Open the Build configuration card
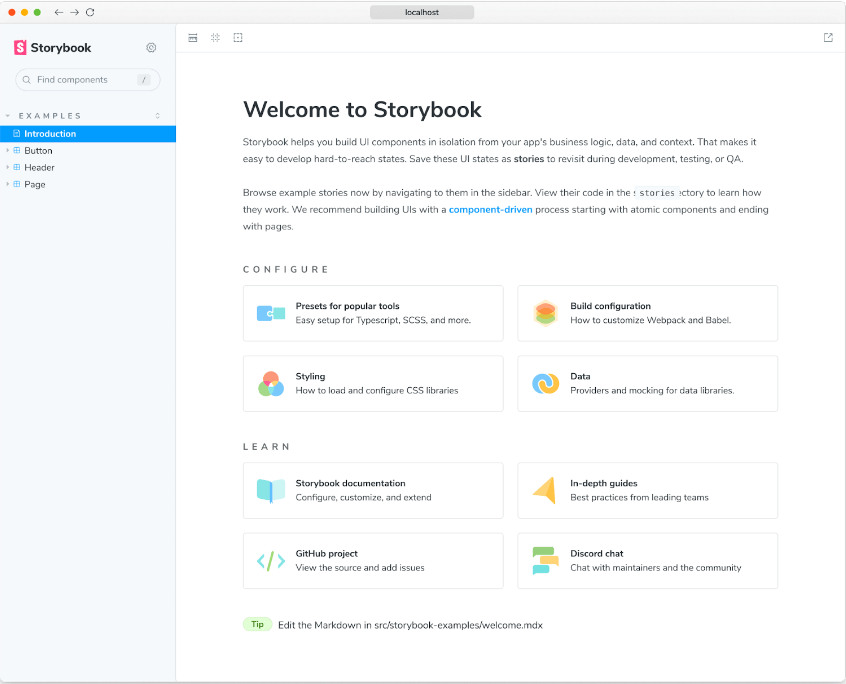This screenshot has height=684, width=846. point(647,313)
